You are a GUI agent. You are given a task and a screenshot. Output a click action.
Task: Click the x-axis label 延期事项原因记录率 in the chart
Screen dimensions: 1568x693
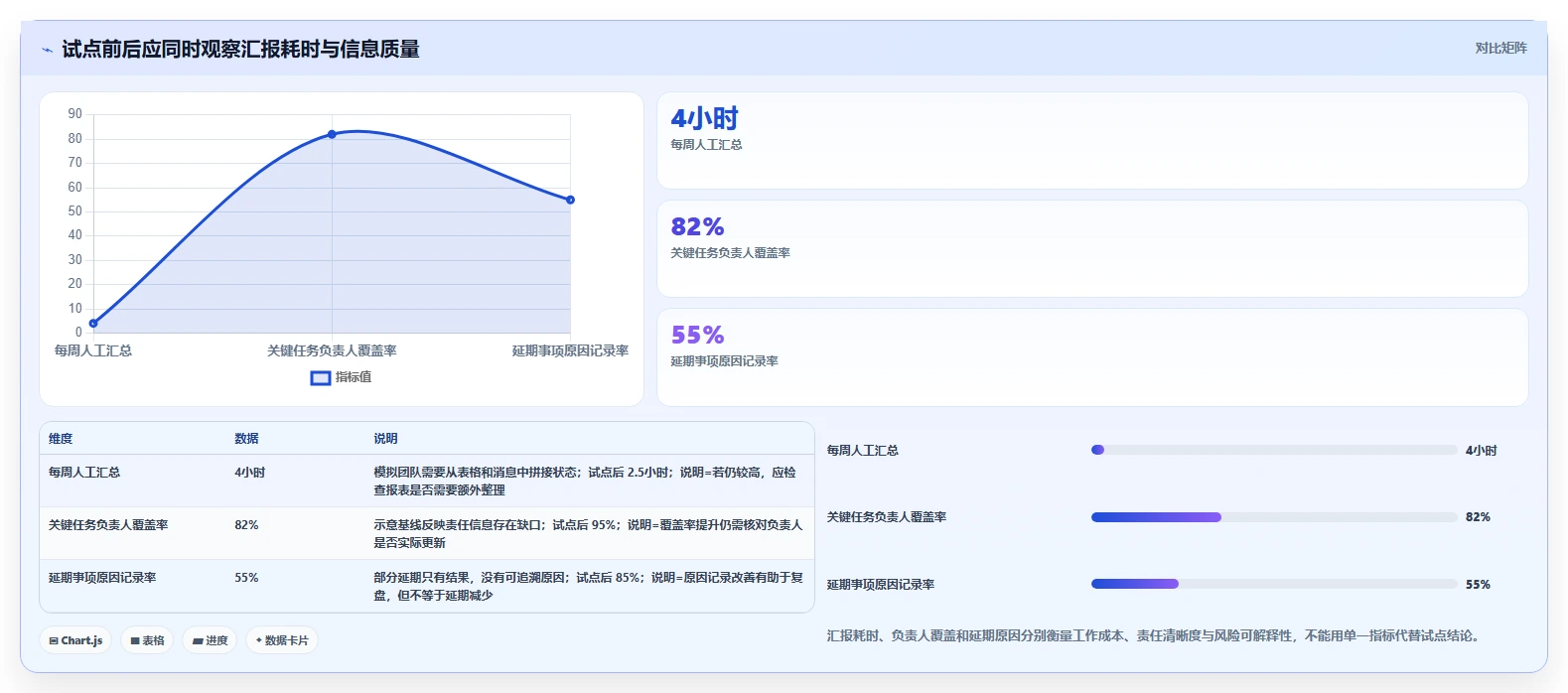(x=570, y=350)
